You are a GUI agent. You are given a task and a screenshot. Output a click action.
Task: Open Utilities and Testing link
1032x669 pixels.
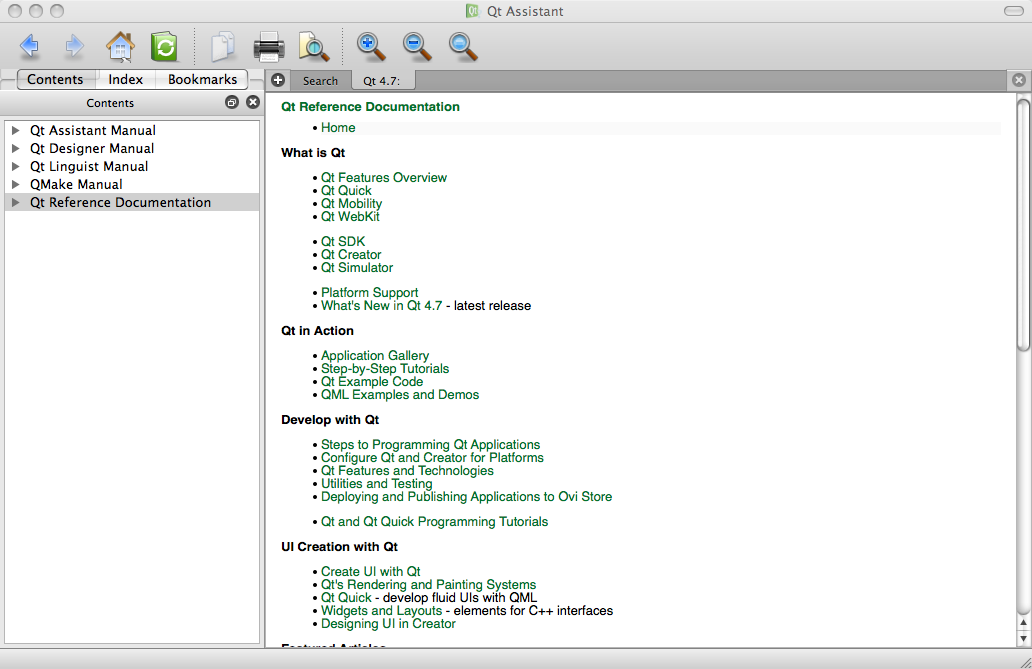coord(376,484)
